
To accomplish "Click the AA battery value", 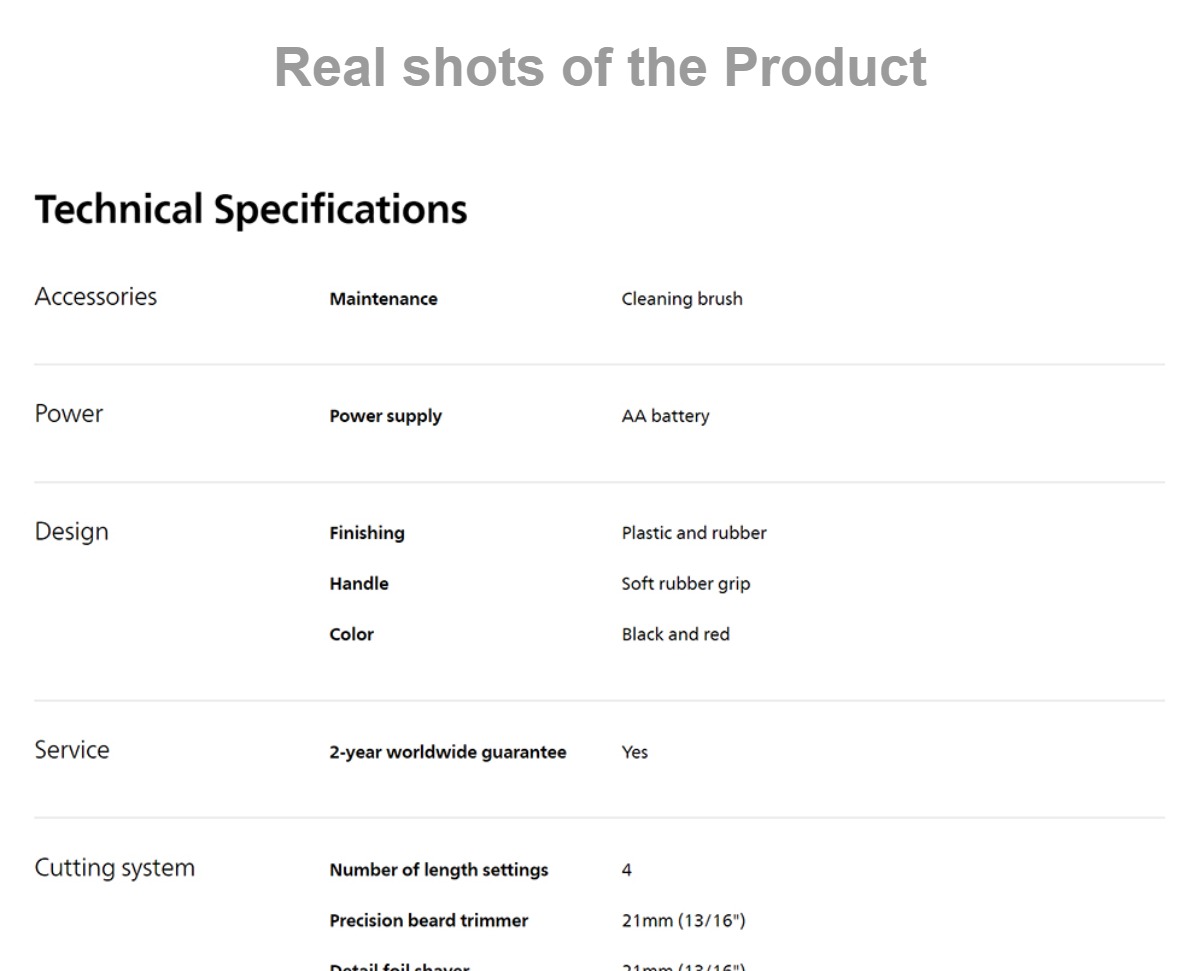I will click(665, 416).
